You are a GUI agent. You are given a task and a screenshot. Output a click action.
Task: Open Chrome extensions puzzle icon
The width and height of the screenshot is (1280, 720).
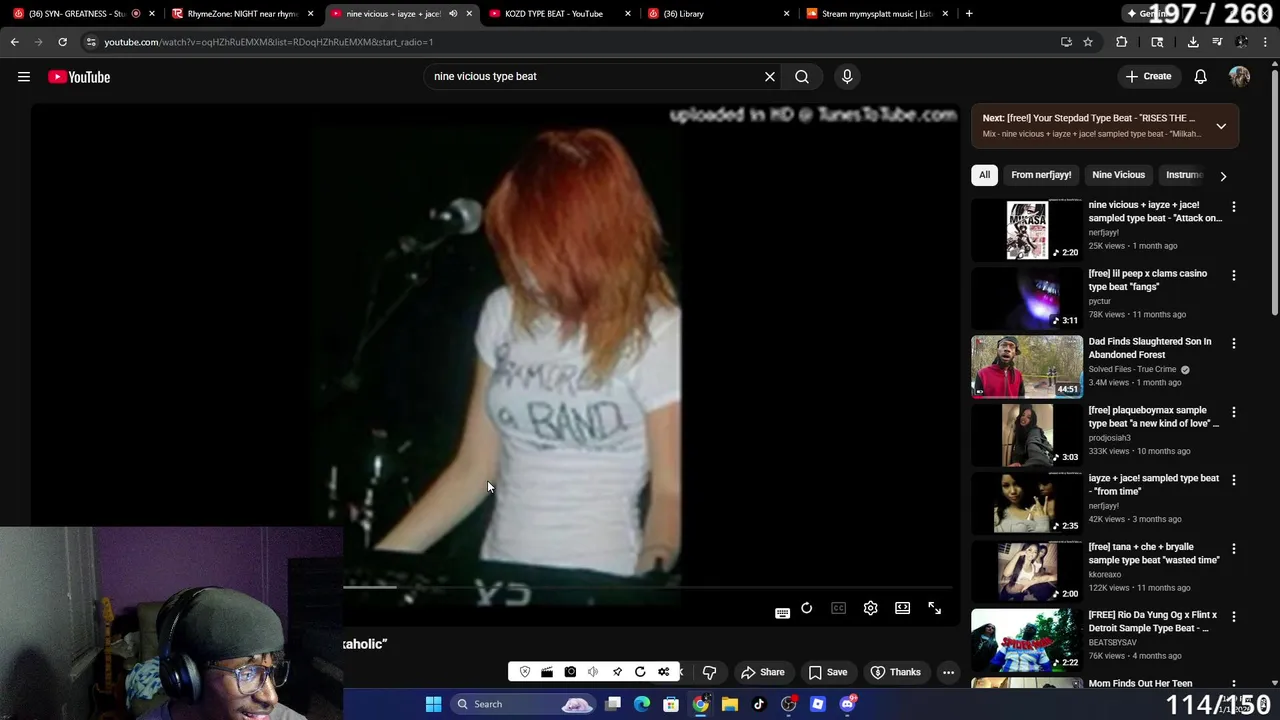[1121, 42]
